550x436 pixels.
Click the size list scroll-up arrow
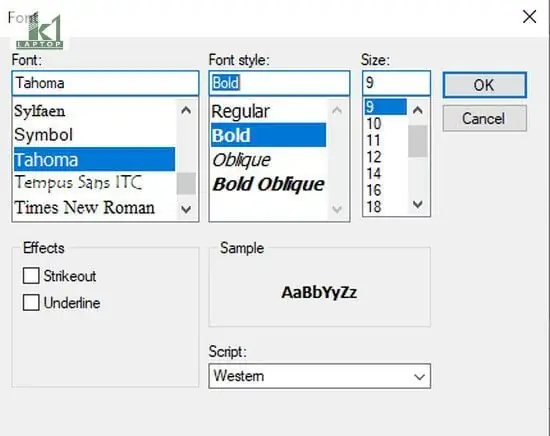pyautogui.click(x=417, y=111)
